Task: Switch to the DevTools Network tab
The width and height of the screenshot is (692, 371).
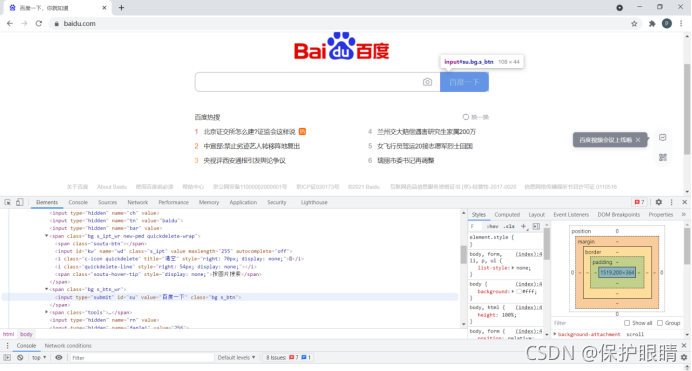Action: click(x=138, y=202)
